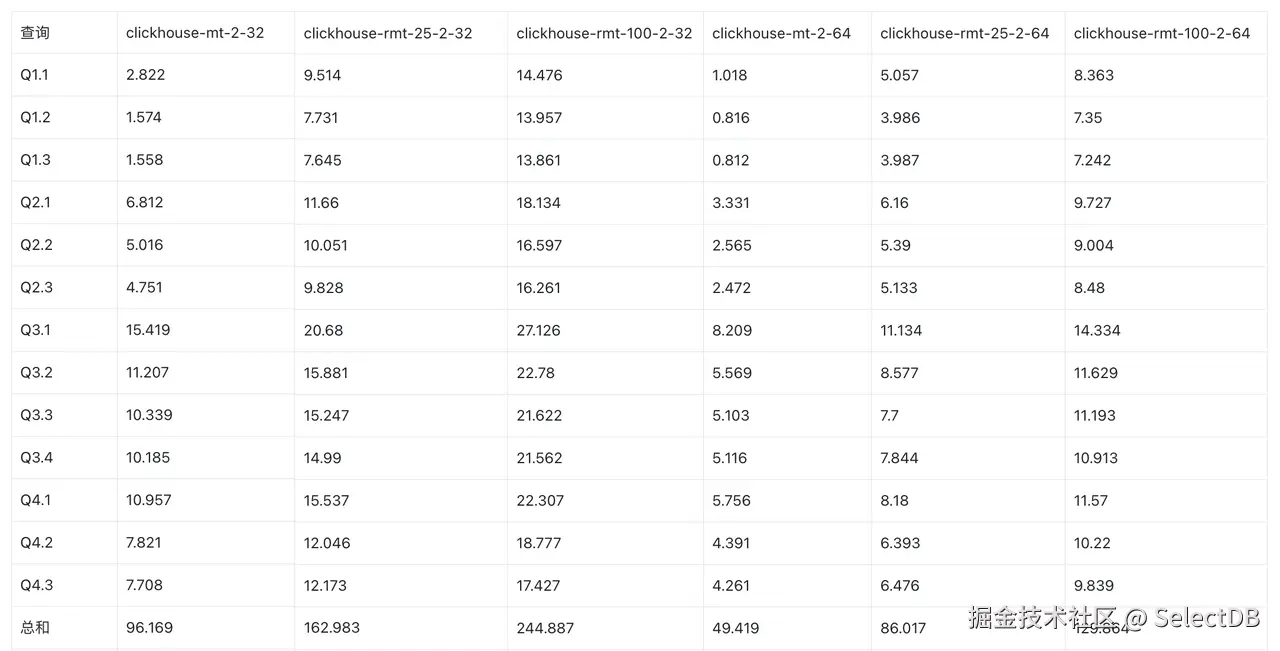Click the cell containing 8.577
Viewport: 1280px width, 651px height.
[x=900, y=373]
